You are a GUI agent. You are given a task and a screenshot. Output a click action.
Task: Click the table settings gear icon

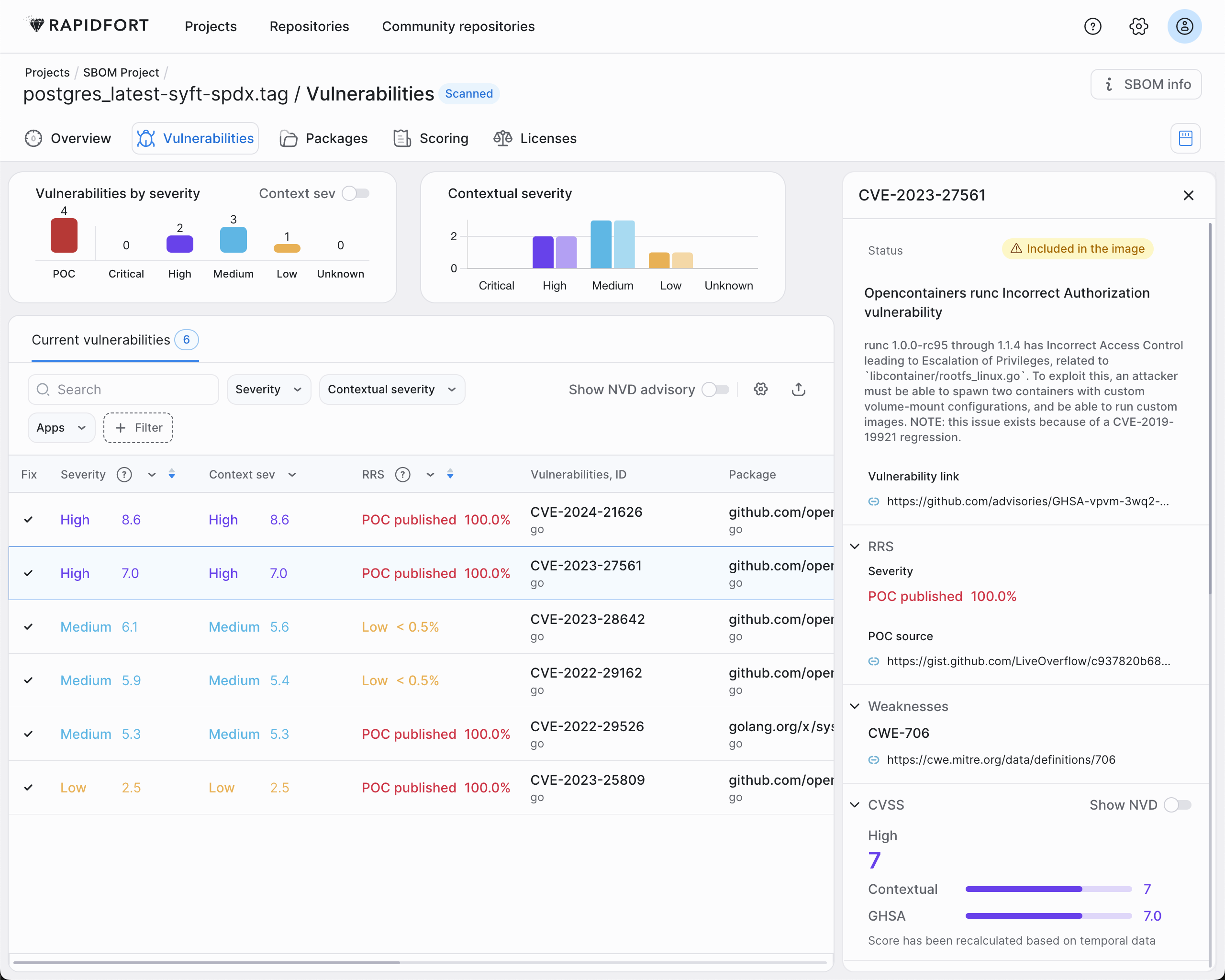(x=761, y=389)
